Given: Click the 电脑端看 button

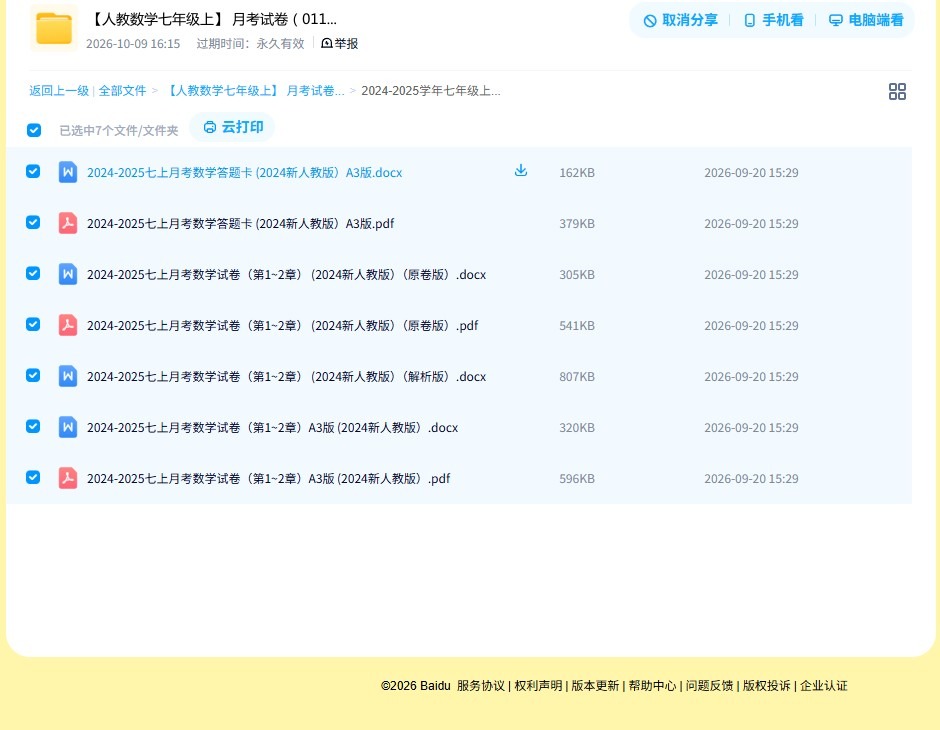Looking at the screenshot, I should pyautogui.click(x=866, y=20).
